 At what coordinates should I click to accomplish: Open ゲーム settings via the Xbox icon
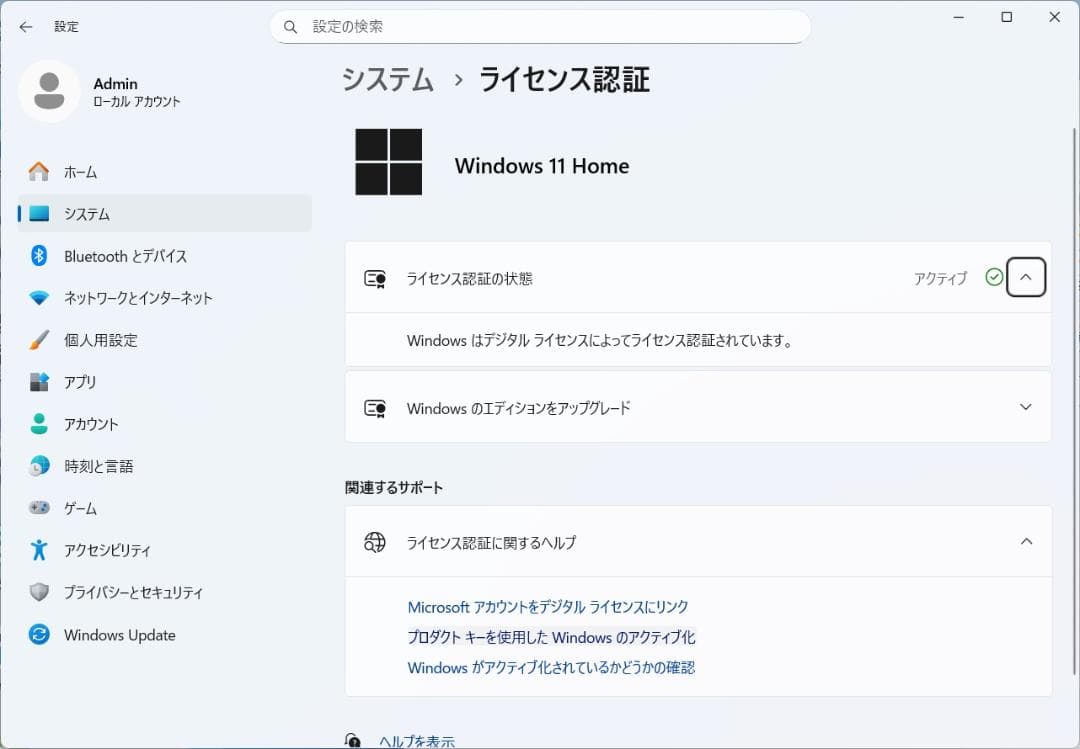38,508
